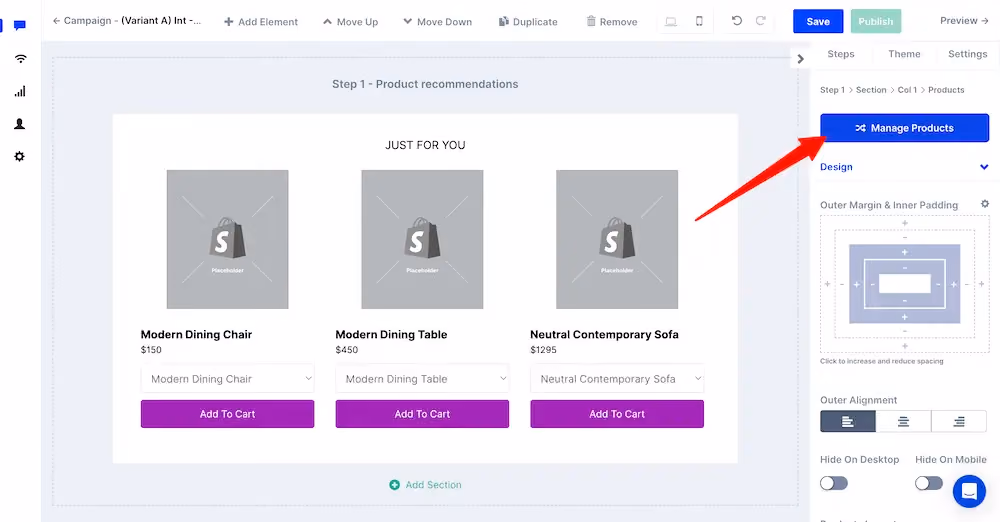The width and height of the screenshot is (1000, 522).
Task: Select the JUST FOR YOU heading
Action: pos(425,145)
